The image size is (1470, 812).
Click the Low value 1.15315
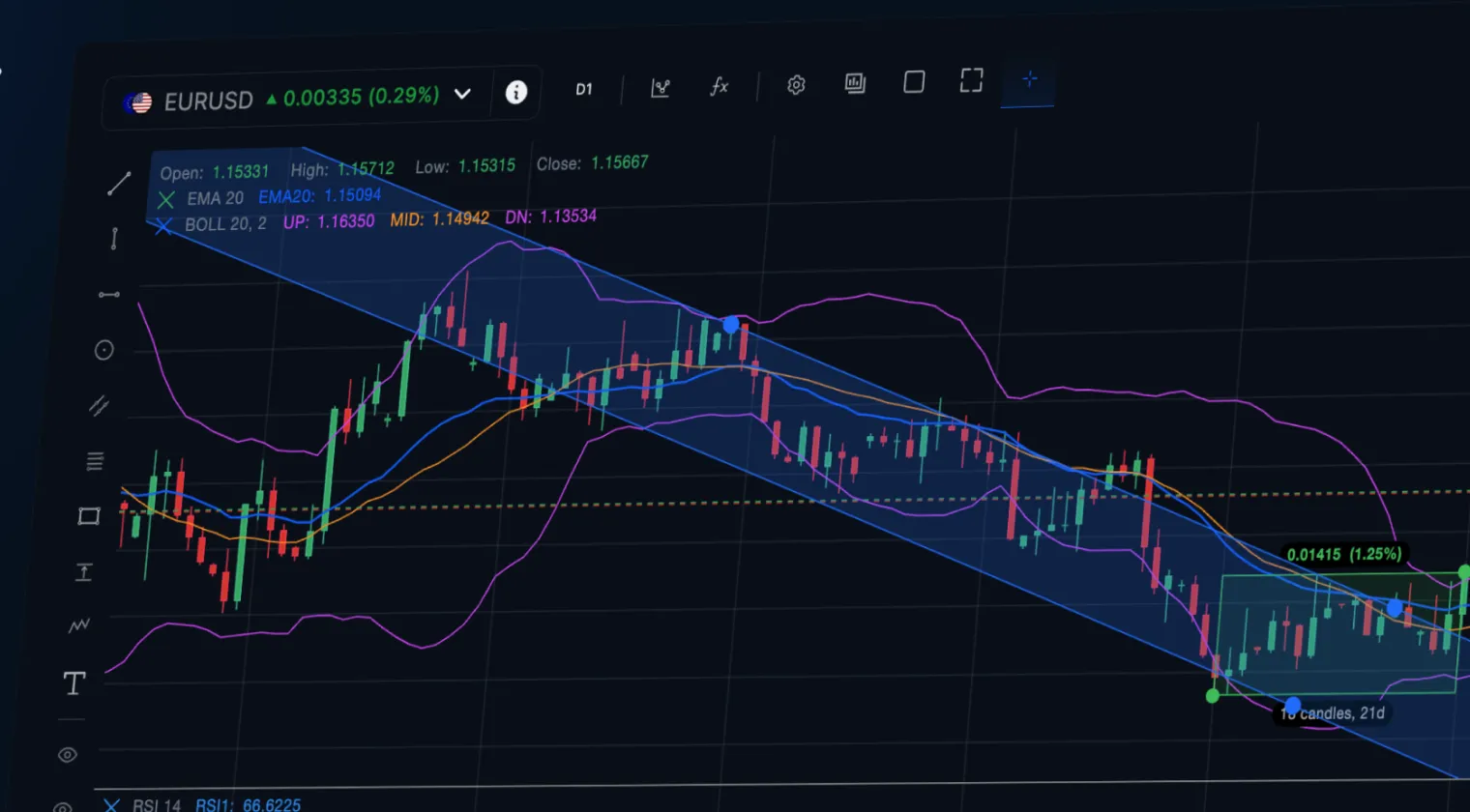click(486, 165)
